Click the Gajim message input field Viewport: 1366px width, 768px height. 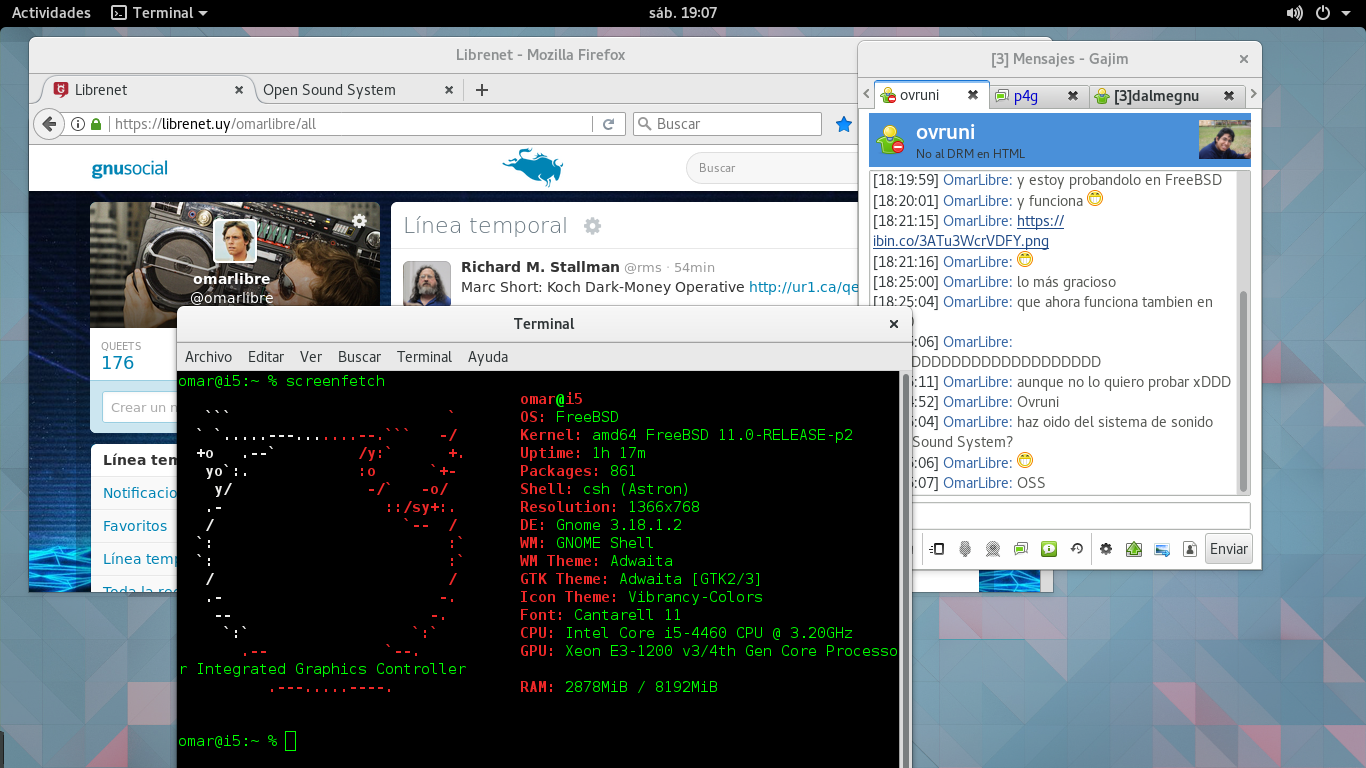(x=1081, y=516)
